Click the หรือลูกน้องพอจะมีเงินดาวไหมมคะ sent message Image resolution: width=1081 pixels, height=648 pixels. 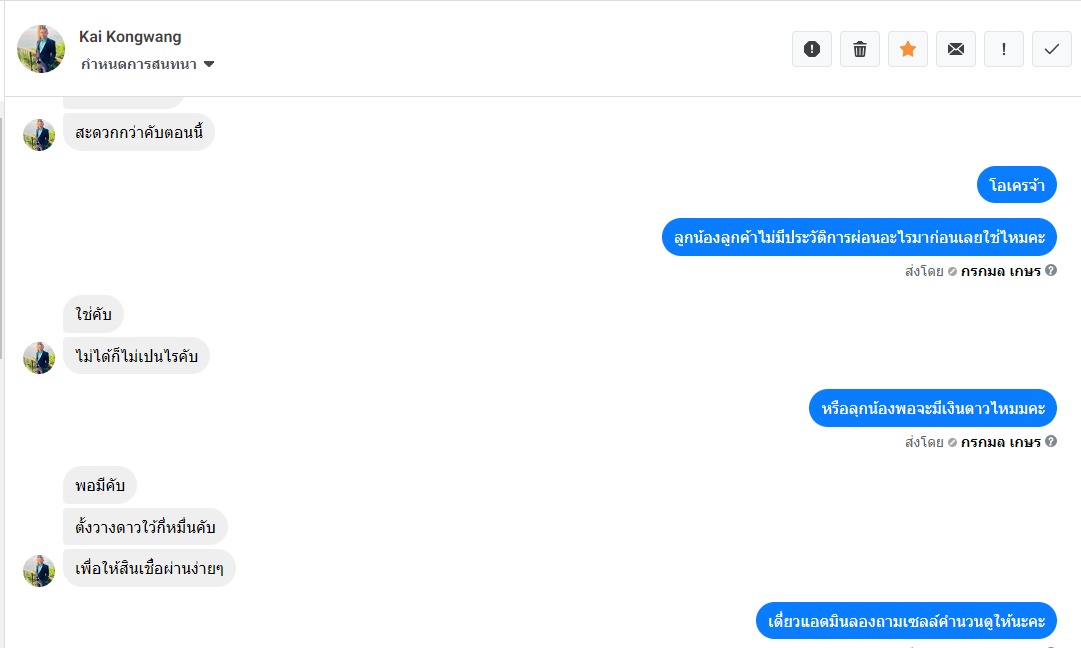pos(933,408)
